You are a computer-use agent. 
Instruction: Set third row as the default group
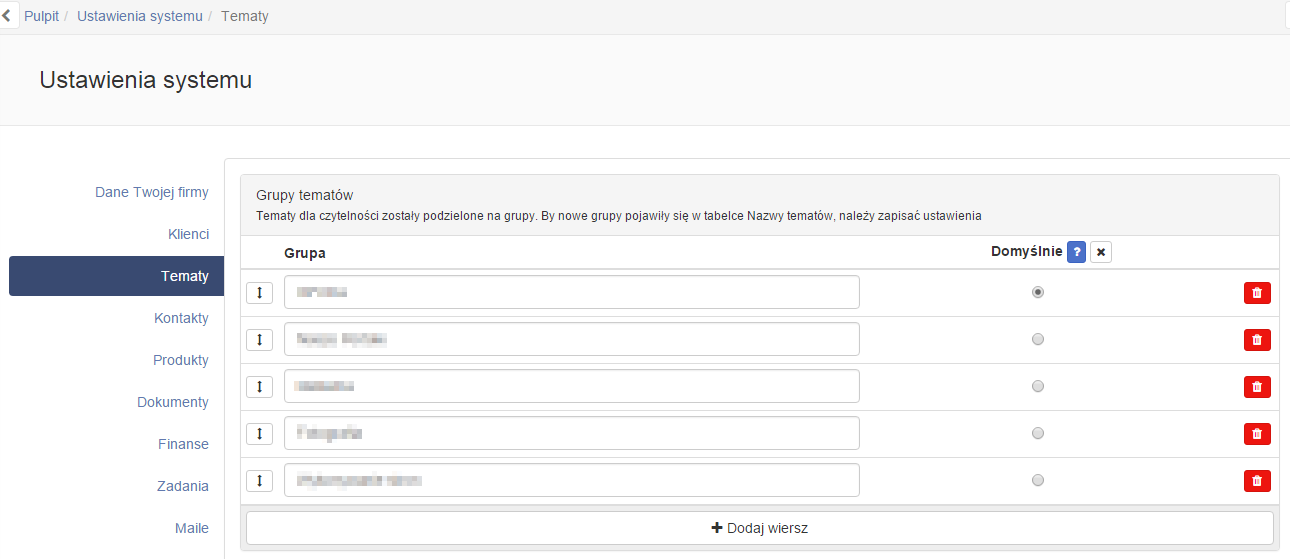click(x=1038, y=386)
